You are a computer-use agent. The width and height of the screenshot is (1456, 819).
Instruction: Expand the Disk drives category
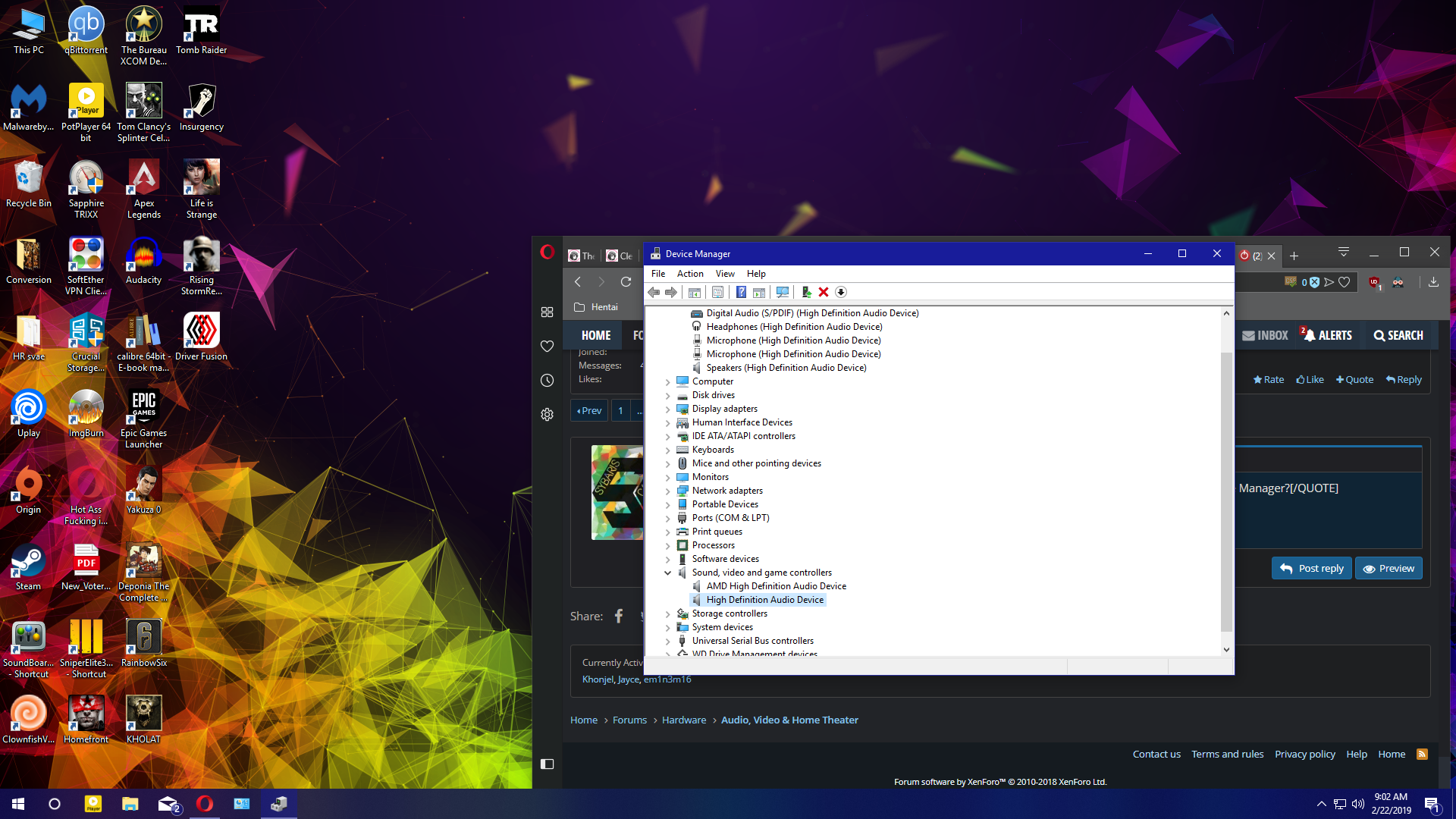(x=668, y=396)
